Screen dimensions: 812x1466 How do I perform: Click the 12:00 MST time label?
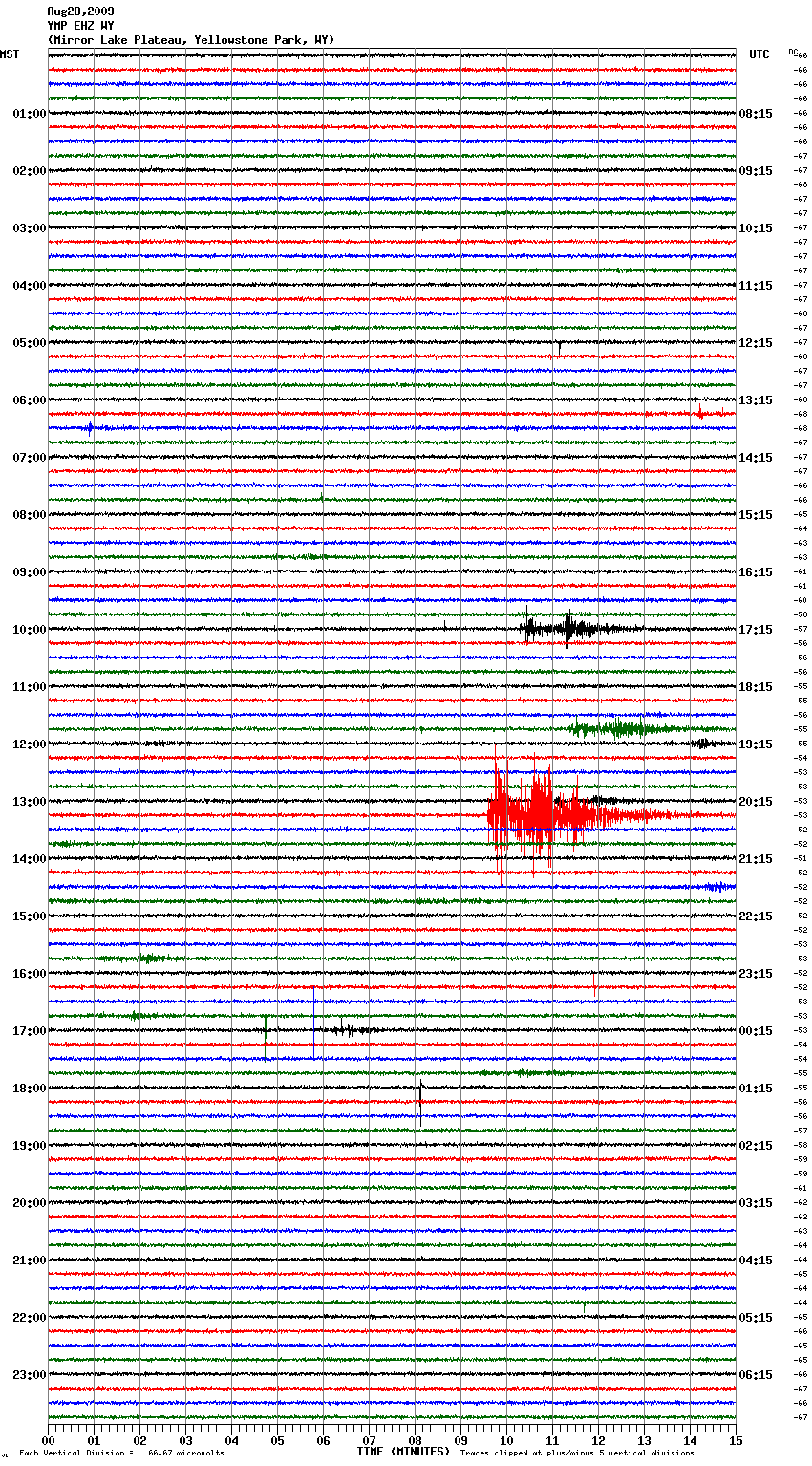pos(30,744)
